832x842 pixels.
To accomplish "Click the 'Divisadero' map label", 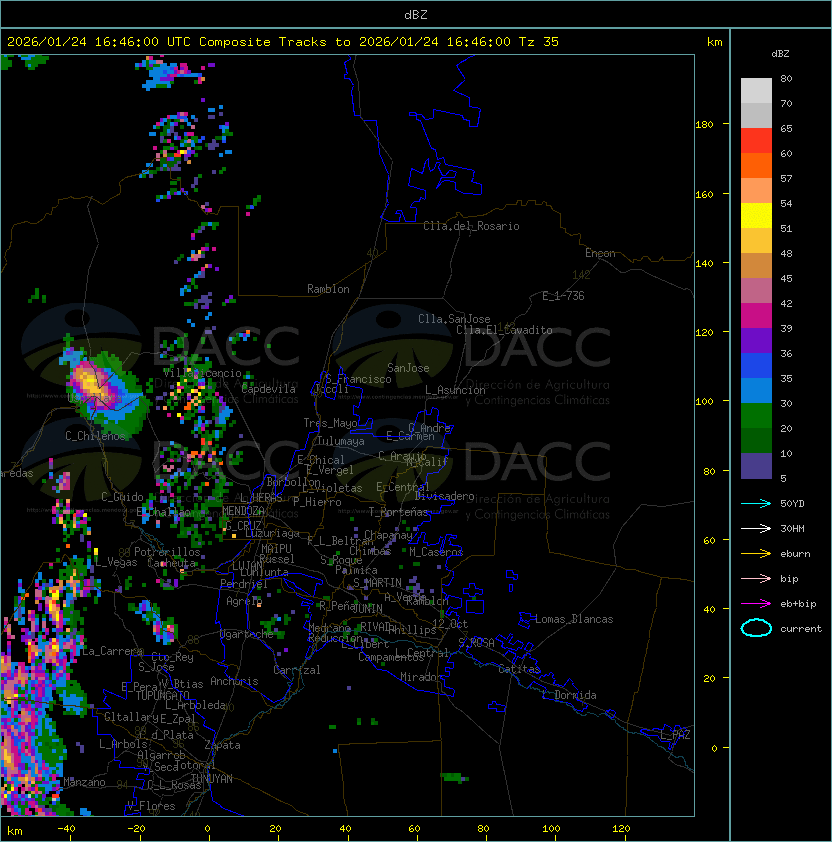I will click(444, 496).
